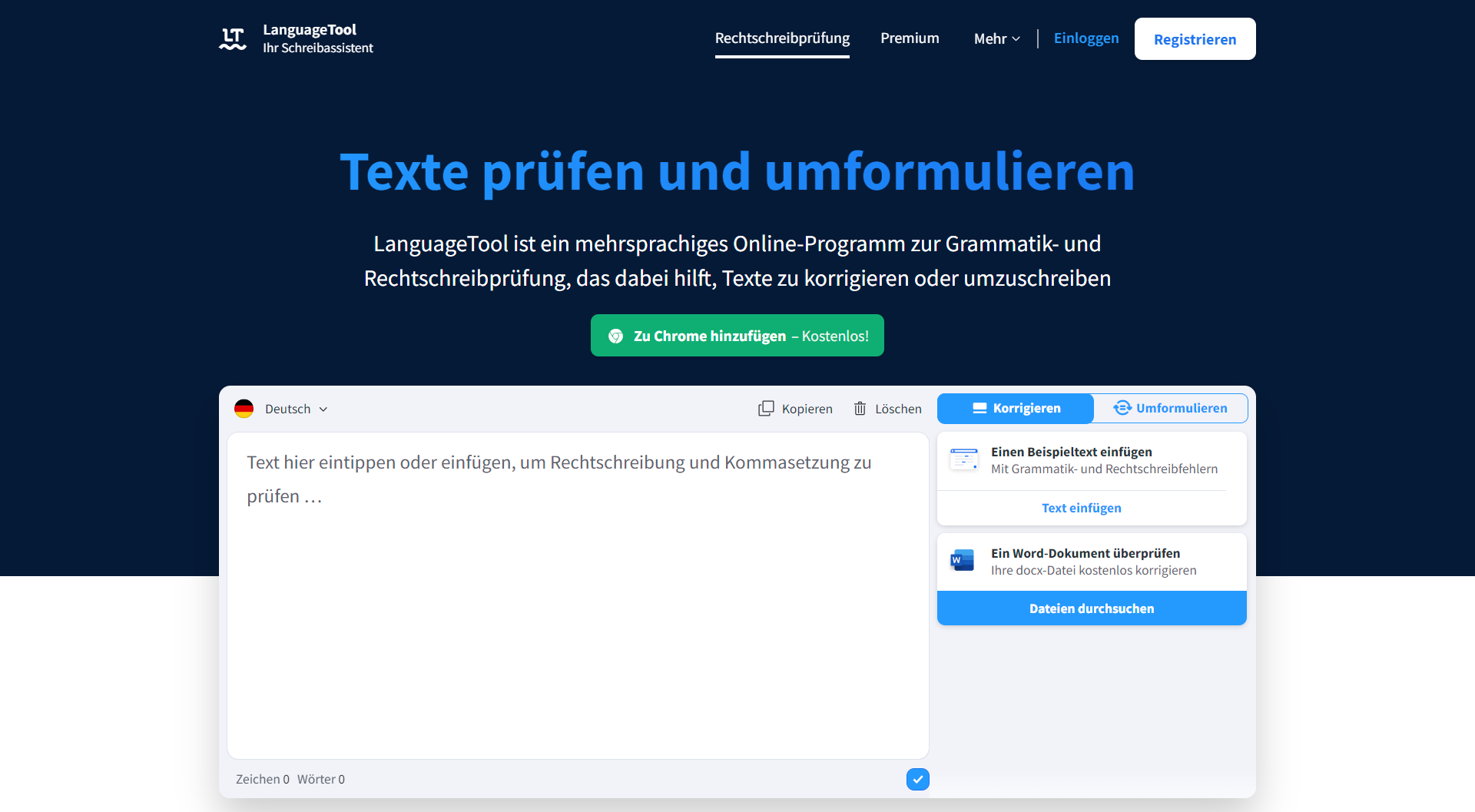1475x812 pixels.
Task: Click the Chrome shield icon in the green button
Action: [616, 336]
